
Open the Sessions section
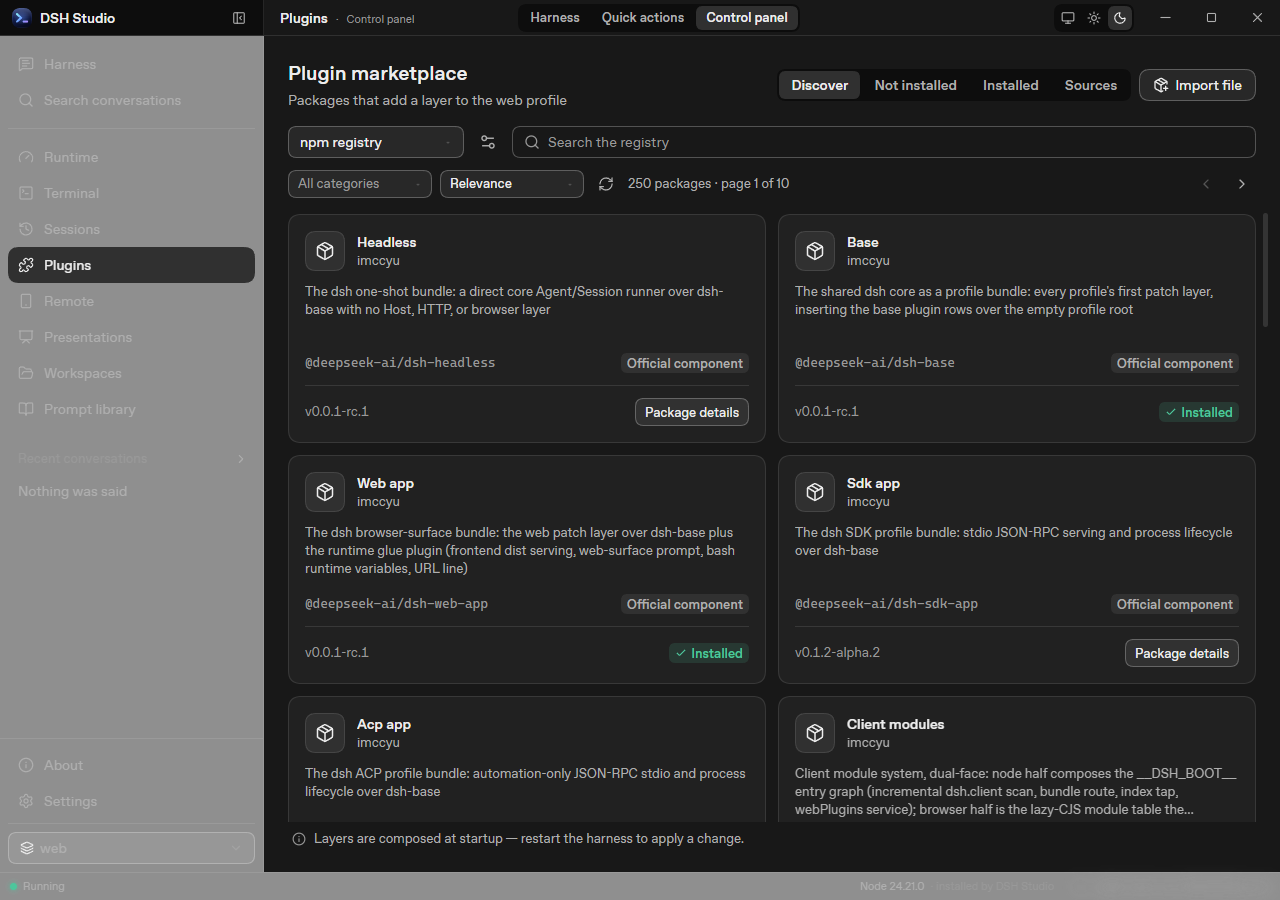[131, 229]
